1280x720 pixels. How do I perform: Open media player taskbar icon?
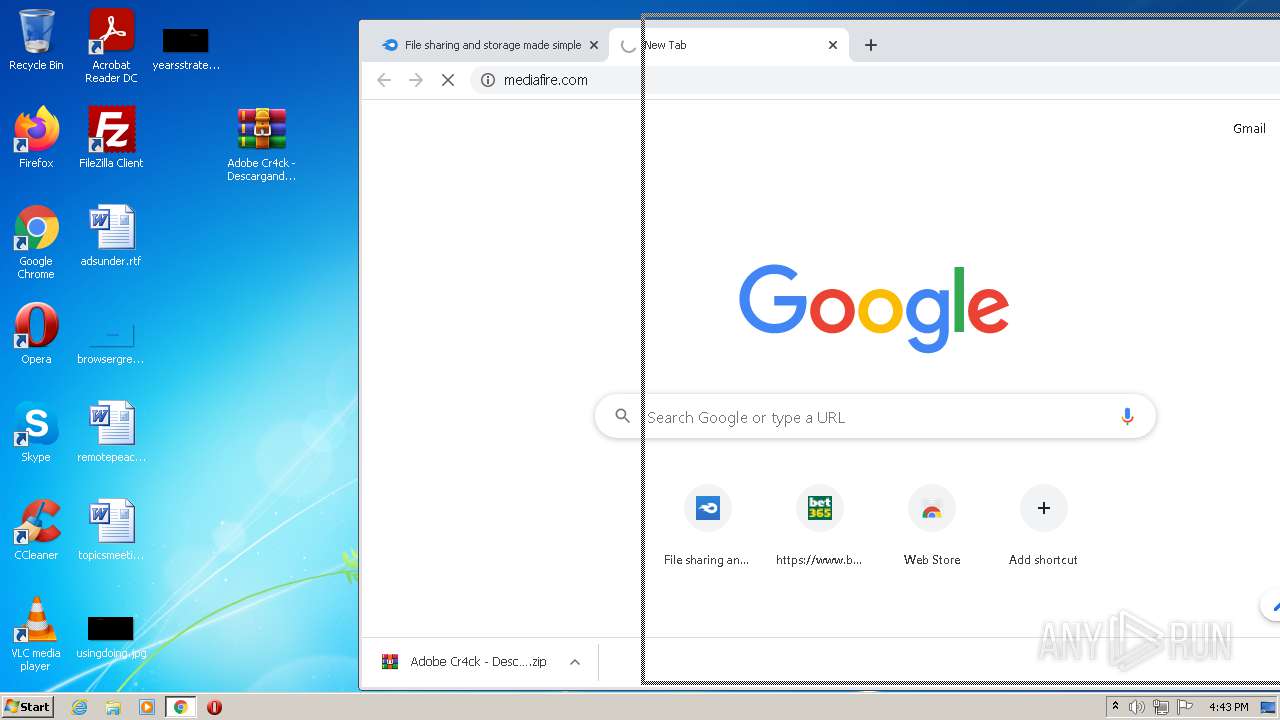tap(146, 707)
